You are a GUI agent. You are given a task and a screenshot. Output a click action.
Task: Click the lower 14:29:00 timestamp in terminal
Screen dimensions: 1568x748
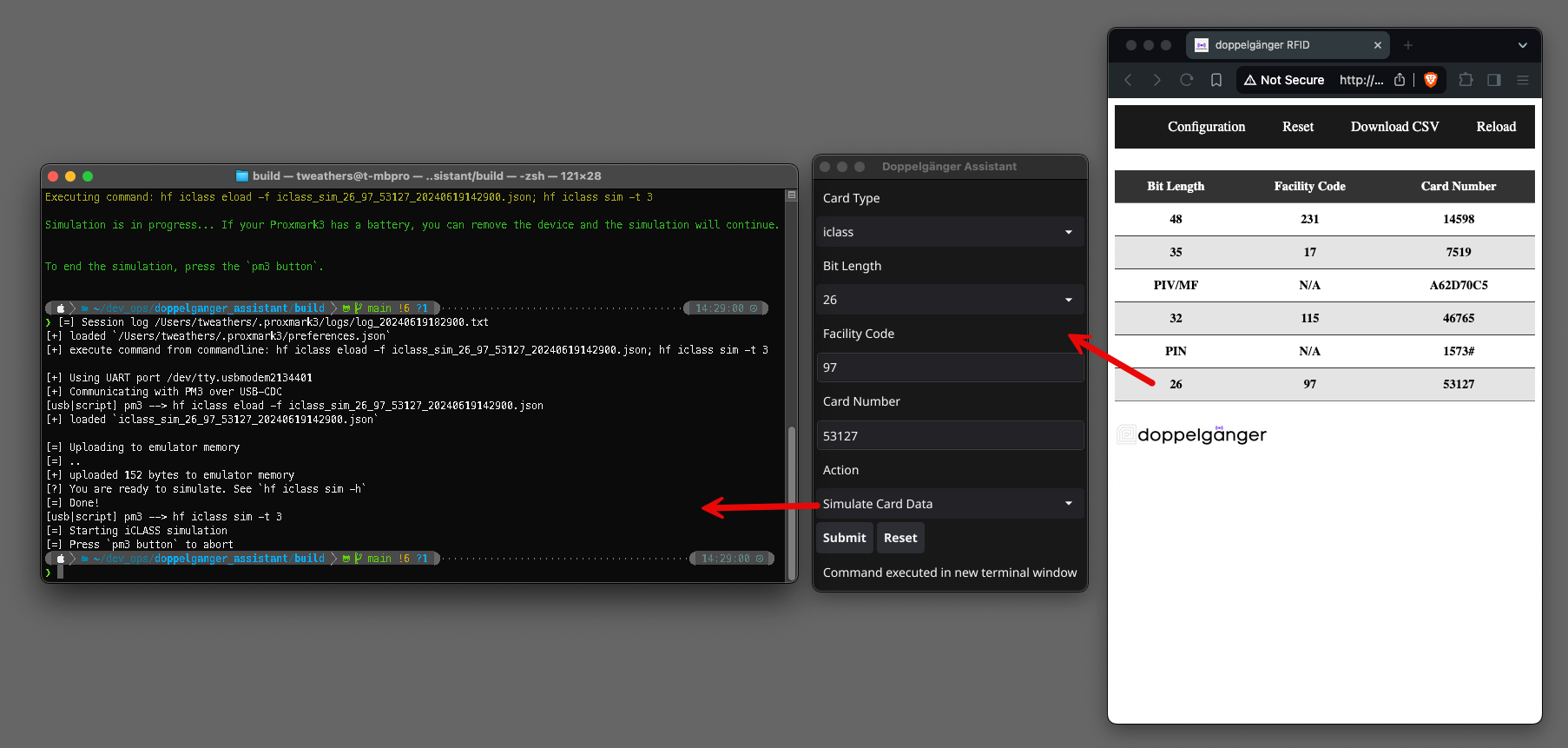tap(725, 559)
